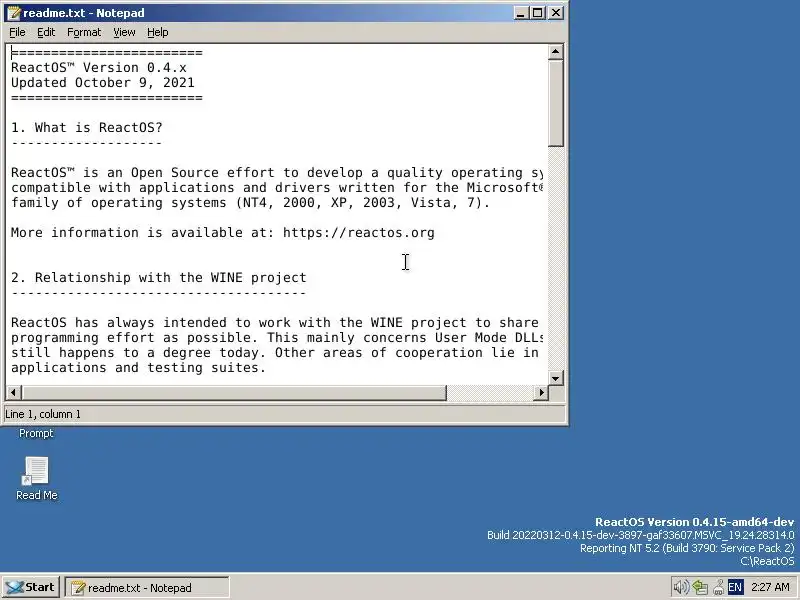Viewport: 800px width, 600px height.
Task: Click the vertical scrollbar thumb
Action: [x=556, y=103]
